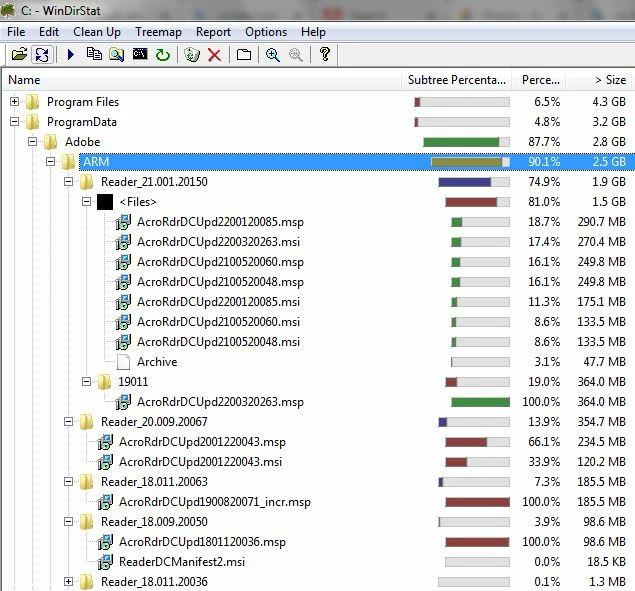Select the AcroRdrDCUpd2001220043.msi file
Image resolution: width=635 pixels, height=591 pixels.
200,462
